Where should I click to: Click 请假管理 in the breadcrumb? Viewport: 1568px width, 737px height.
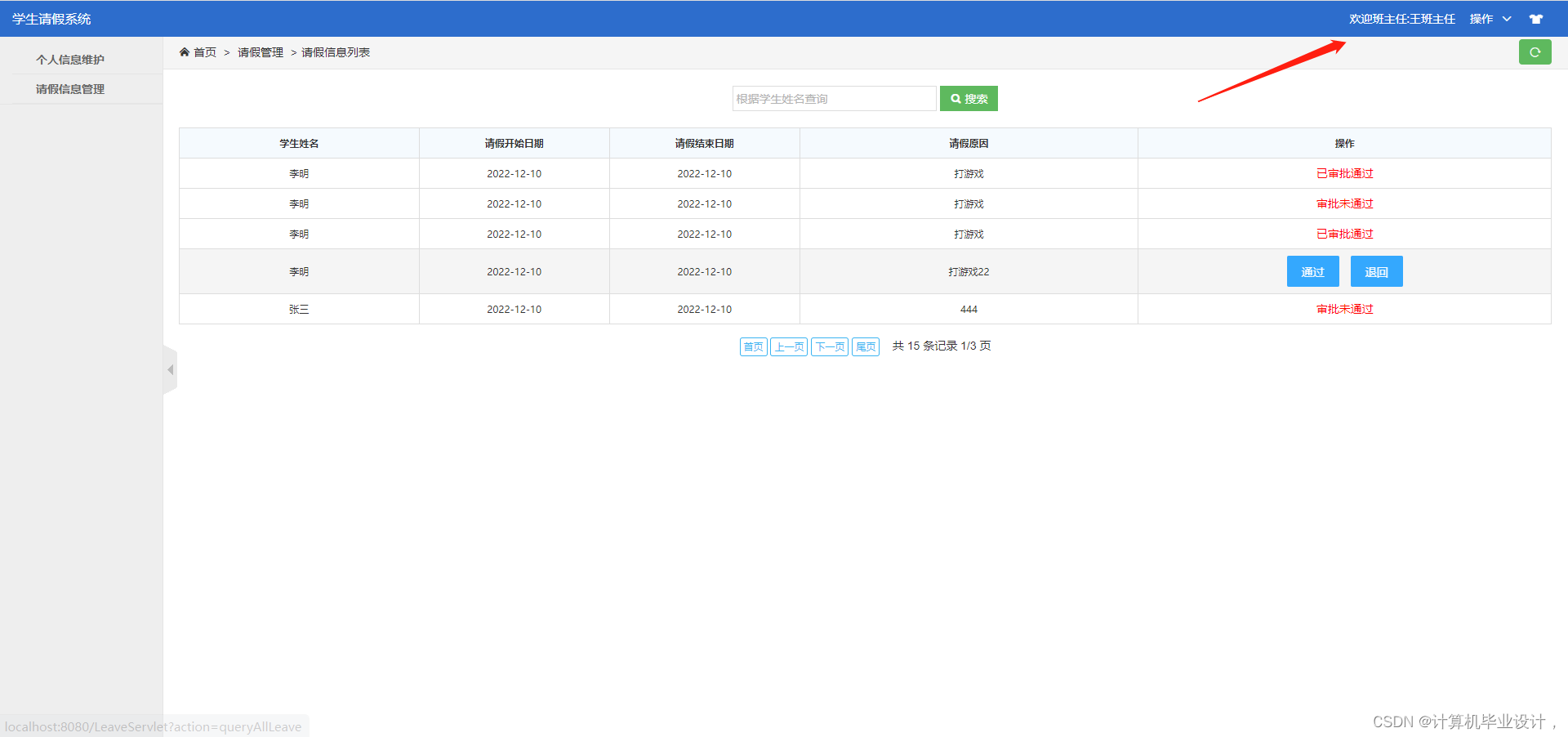coord(261,52)
